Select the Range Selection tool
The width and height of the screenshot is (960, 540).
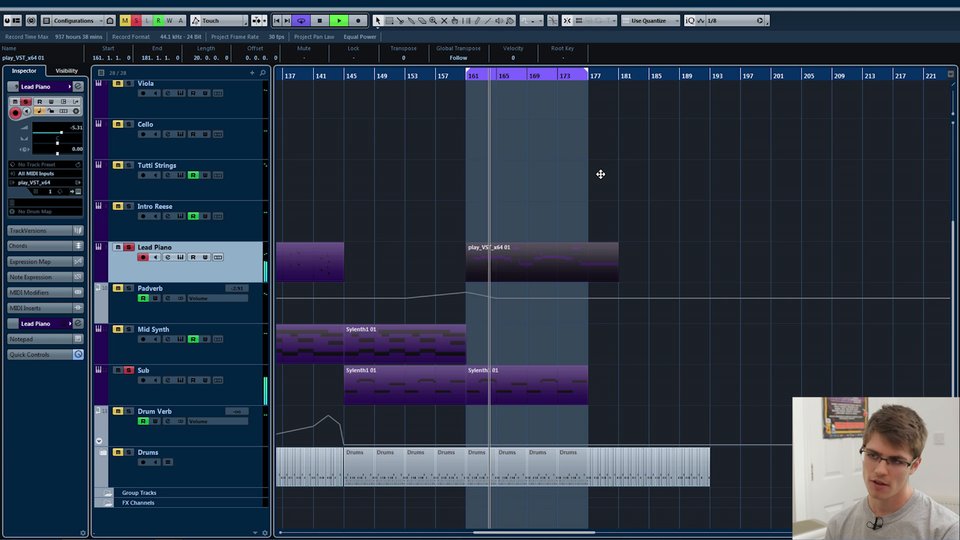[389, 20]
